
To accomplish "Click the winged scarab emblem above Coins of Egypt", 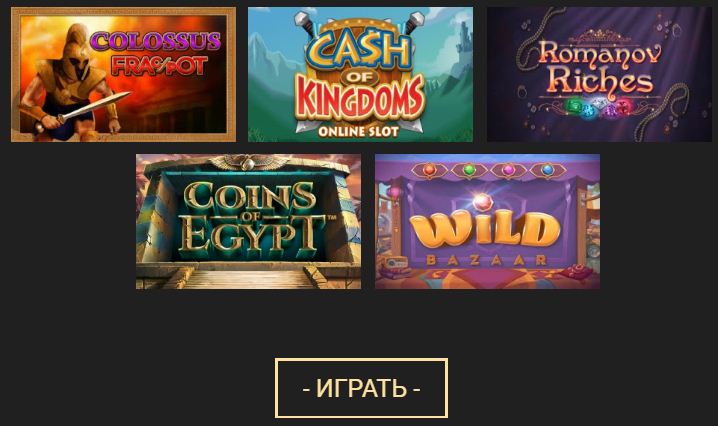I will [249, 162].
